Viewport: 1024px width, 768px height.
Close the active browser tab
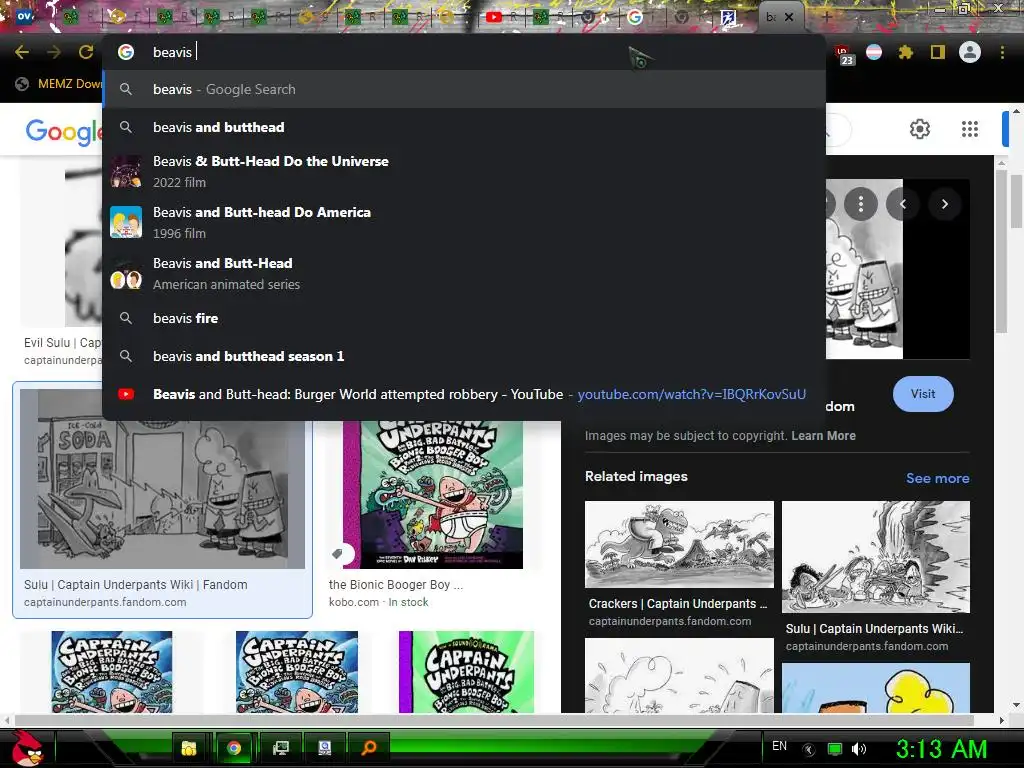pos(789,17)
